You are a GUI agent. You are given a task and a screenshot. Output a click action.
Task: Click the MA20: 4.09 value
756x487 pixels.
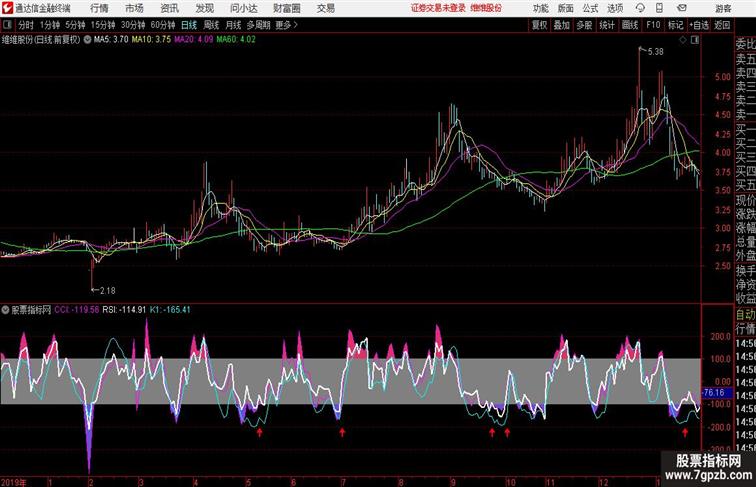[193, 40]
